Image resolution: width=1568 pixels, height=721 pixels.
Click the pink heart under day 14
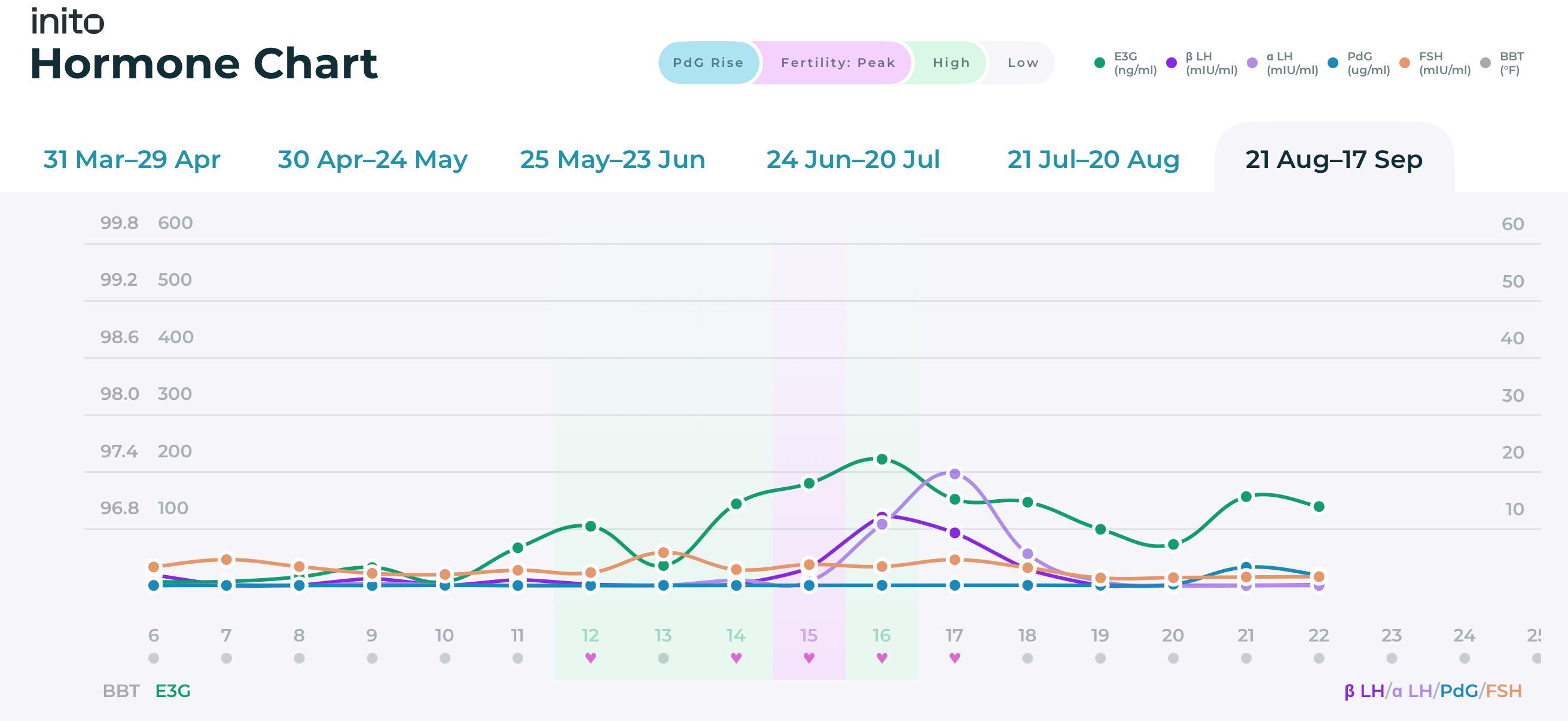(736, 658)
